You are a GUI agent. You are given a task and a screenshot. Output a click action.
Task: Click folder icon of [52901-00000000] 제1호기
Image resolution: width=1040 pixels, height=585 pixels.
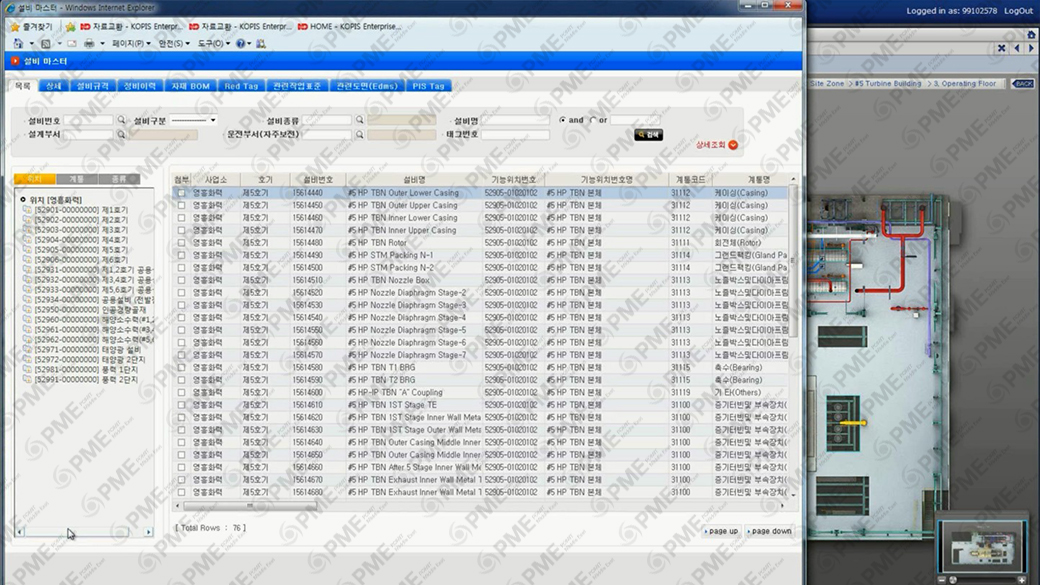point(27,210)
